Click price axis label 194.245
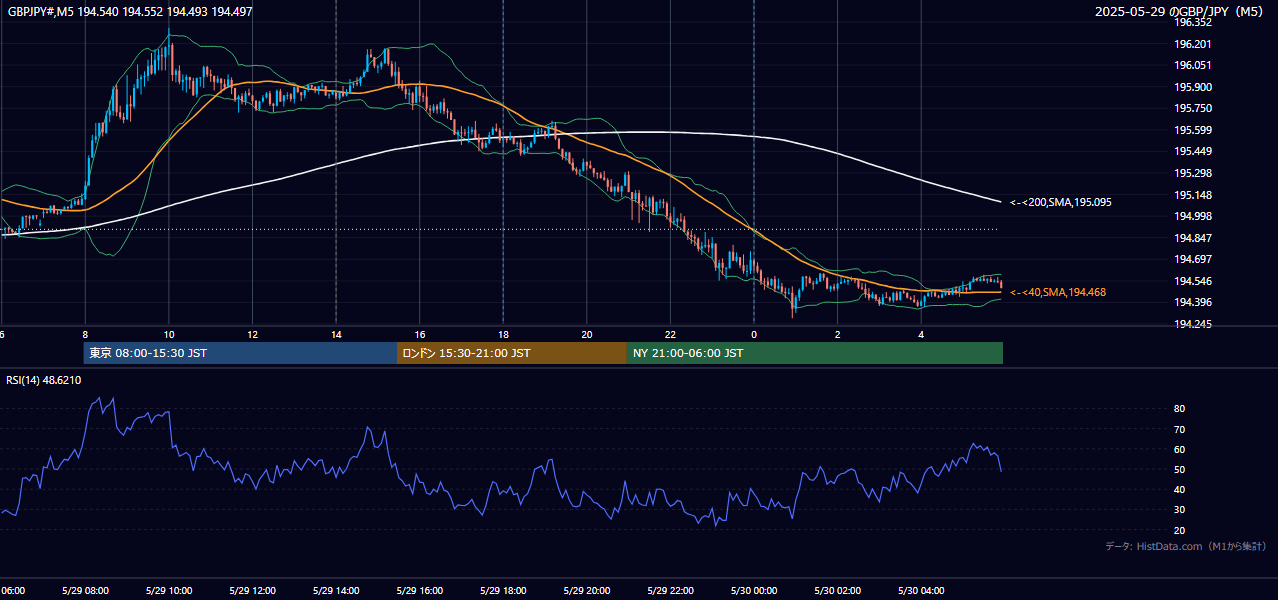 pos(1193,324)
